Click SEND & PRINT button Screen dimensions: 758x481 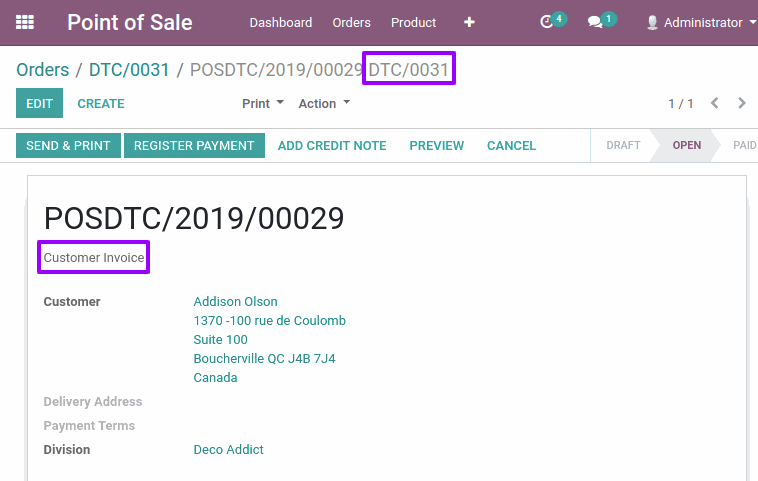tap(68, 146)
